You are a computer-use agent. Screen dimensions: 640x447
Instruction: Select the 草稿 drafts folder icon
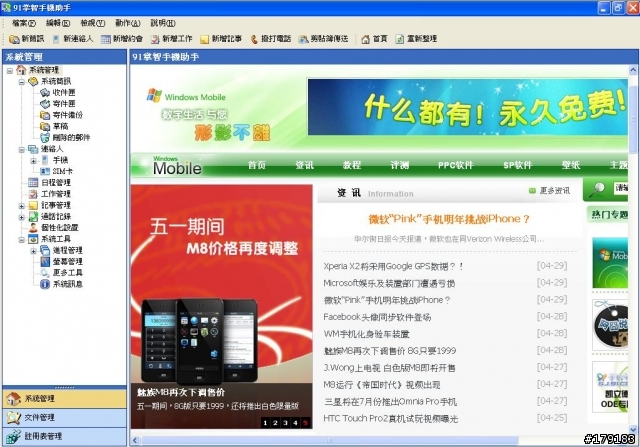(45, 127)
